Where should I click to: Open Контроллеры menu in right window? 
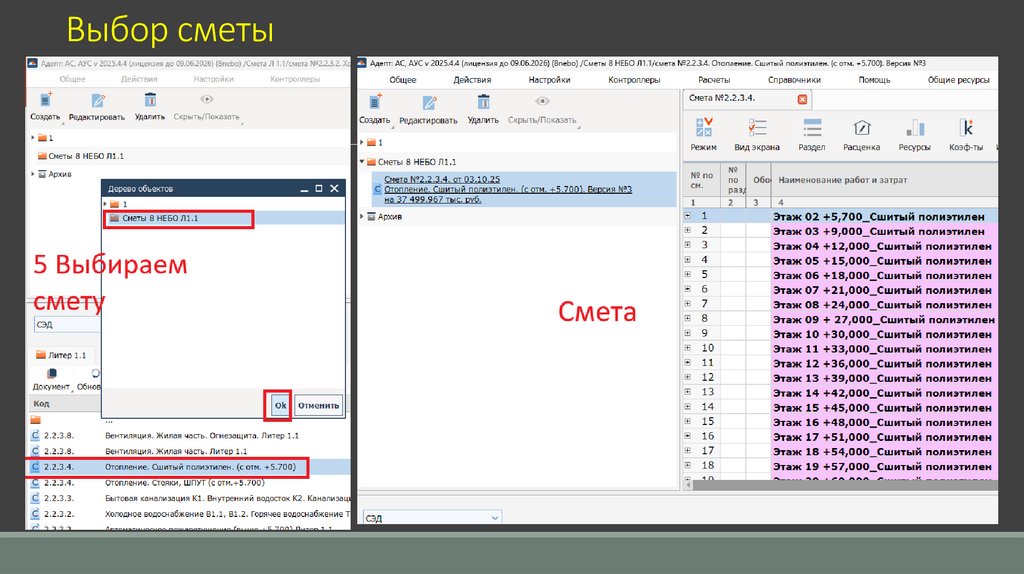(634, 80)
